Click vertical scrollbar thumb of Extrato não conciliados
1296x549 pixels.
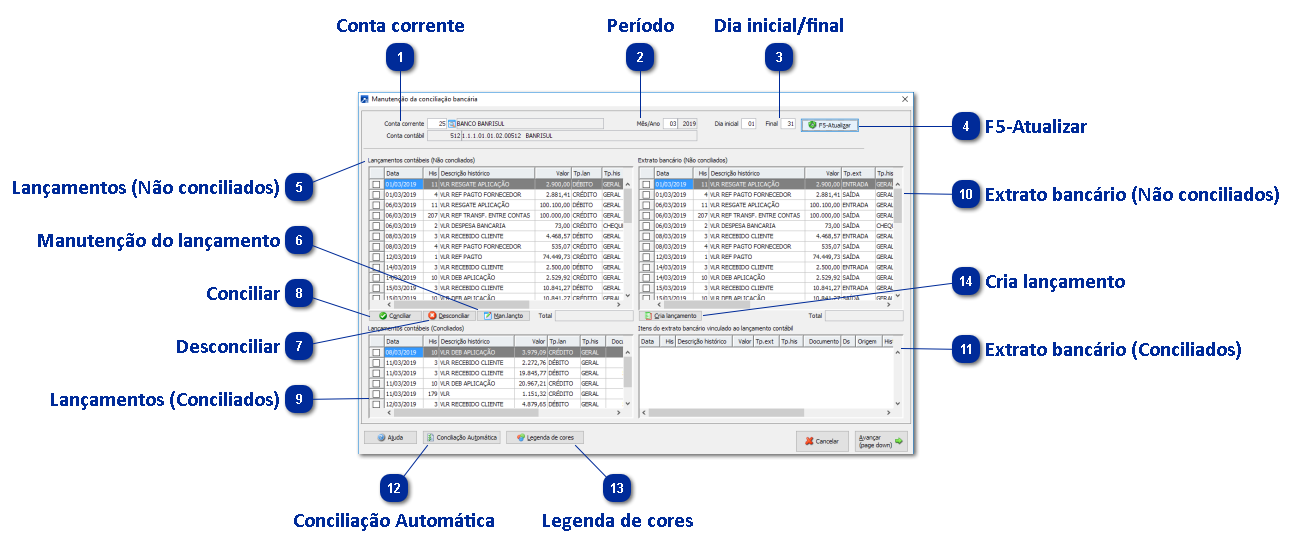point(898,206)
